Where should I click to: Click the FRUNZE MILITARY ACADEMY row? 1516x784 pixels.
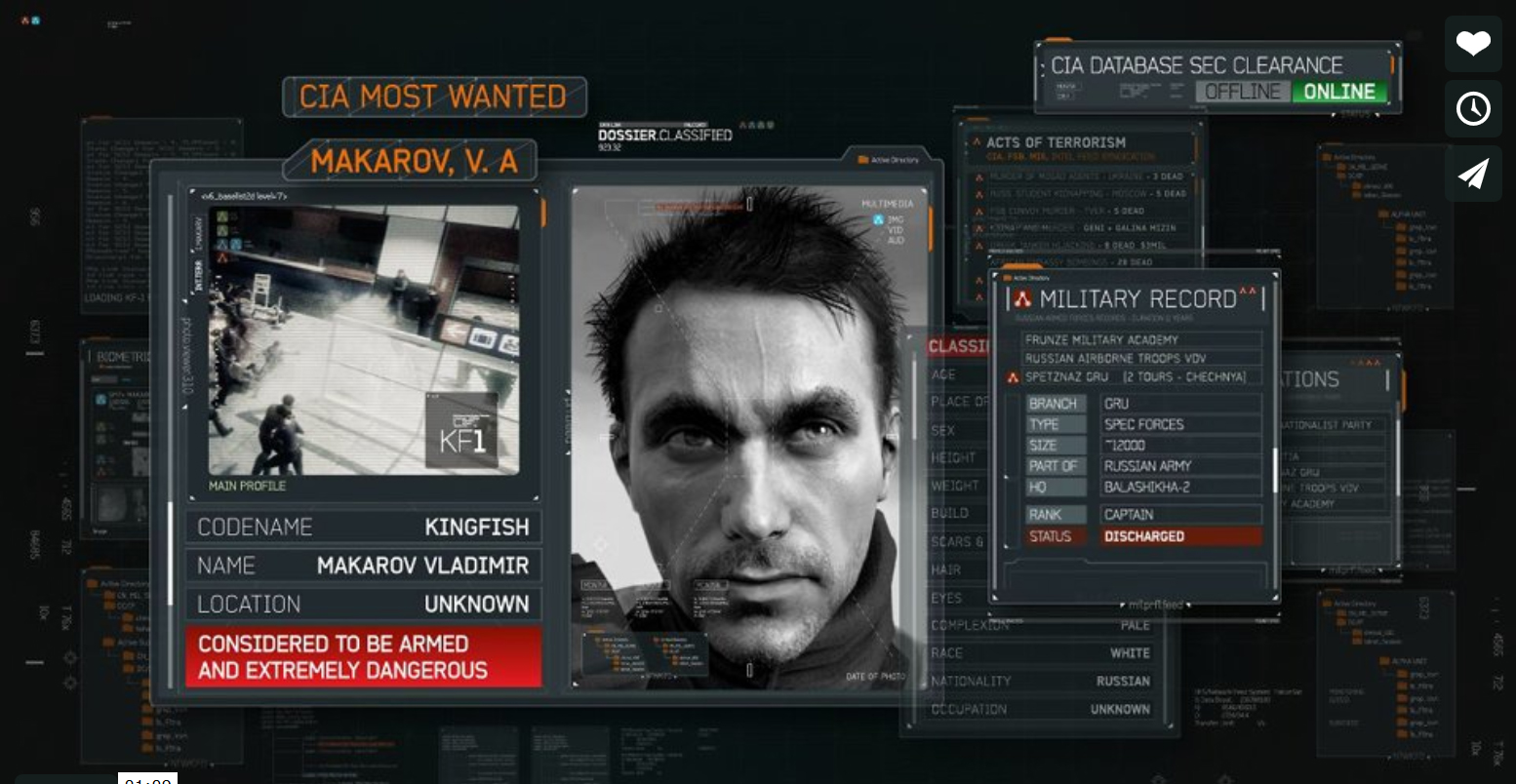coord(1141,340)
